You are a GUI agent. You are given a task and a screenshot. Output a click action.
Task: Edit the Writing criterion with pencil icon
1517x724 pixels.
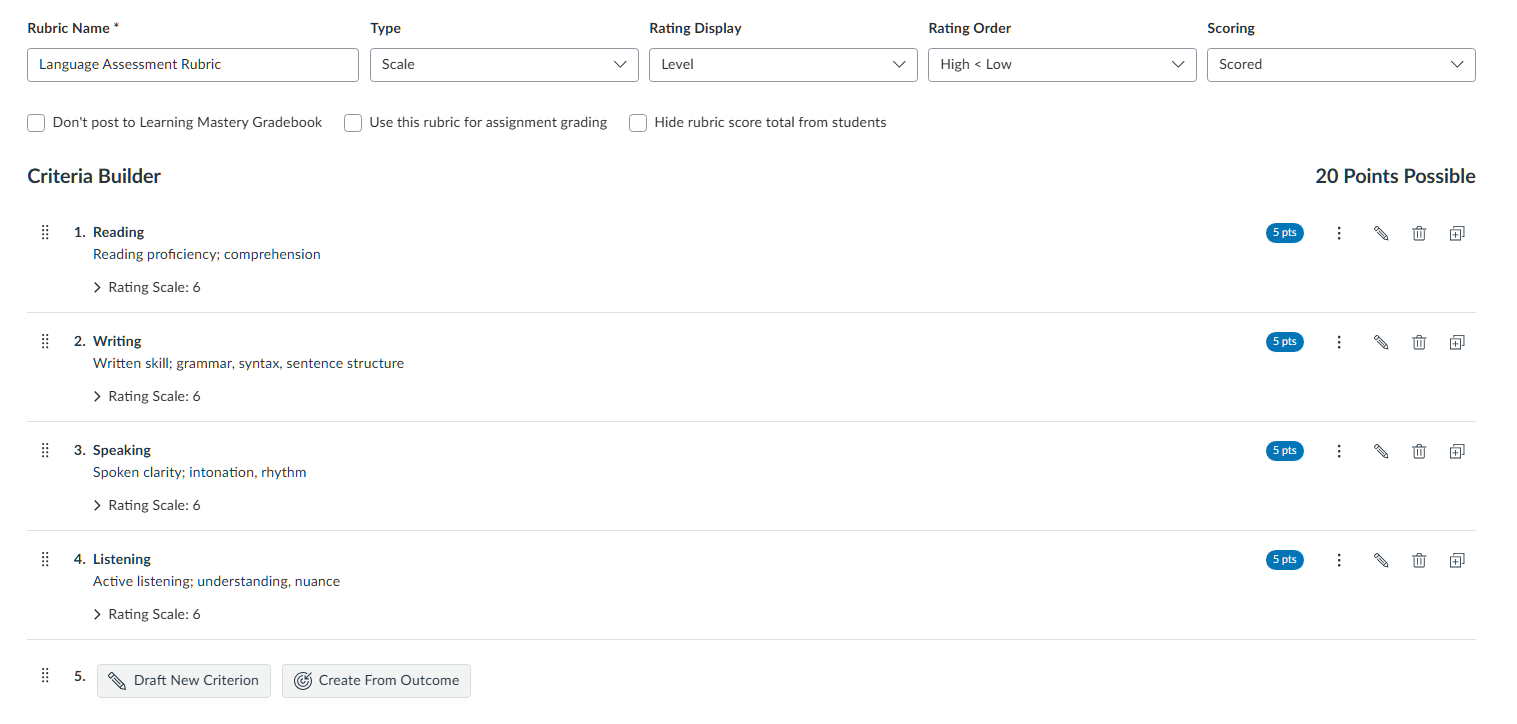[1381, 342]
